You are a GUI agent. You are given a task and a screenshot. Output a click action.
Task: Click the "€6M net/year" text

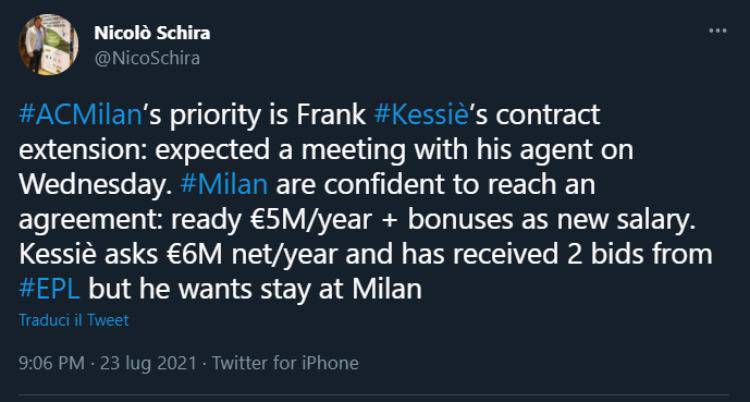(229, 255)
